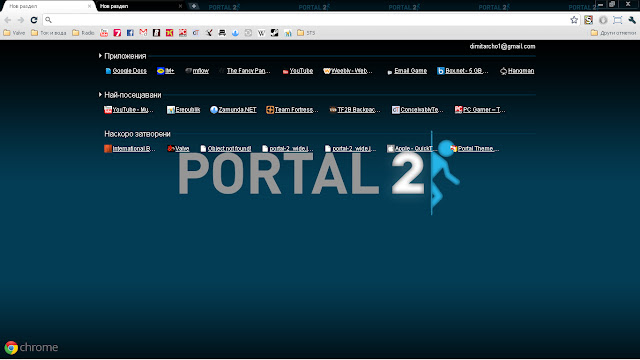Viewport: 640px width, 360px height.
Task: Collapse the Най-посещавани section
Action: 100,95
